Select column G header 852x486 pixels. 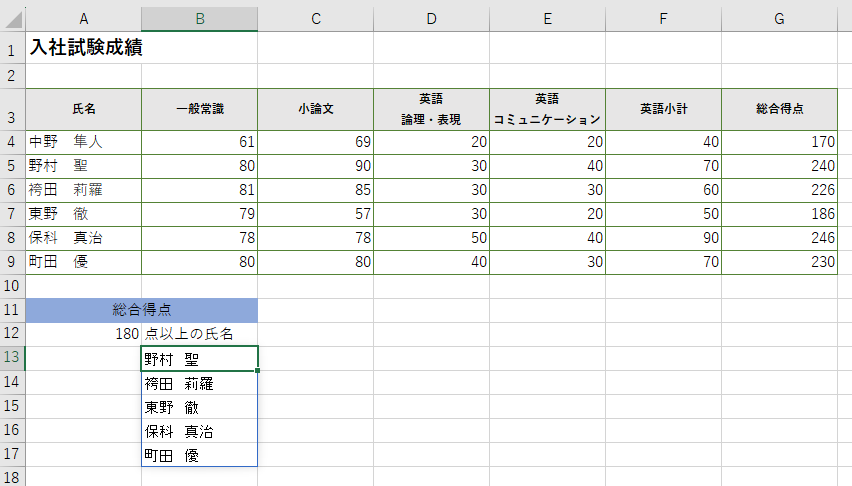(x=779, y=19)
